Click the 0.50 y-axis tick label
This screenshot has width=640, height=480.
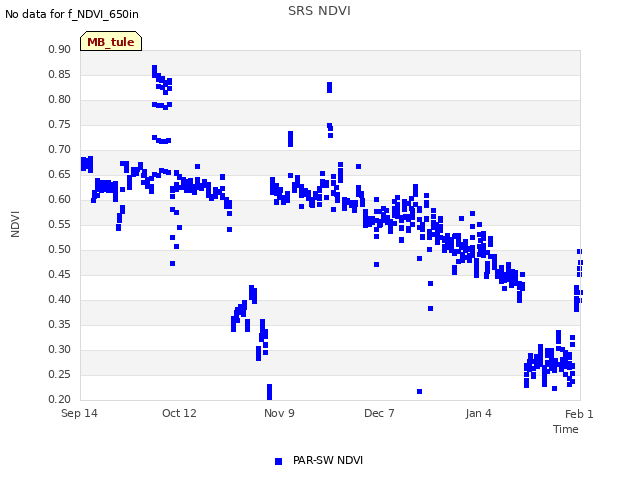(x=60, y=249)
